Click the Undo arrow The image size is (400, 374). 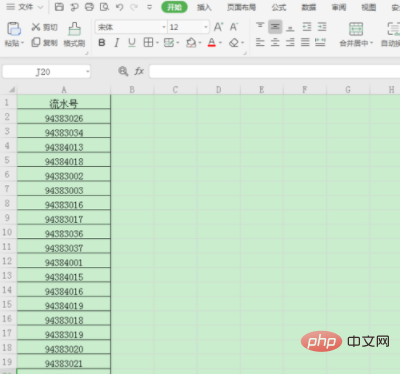tap(119, 7)
